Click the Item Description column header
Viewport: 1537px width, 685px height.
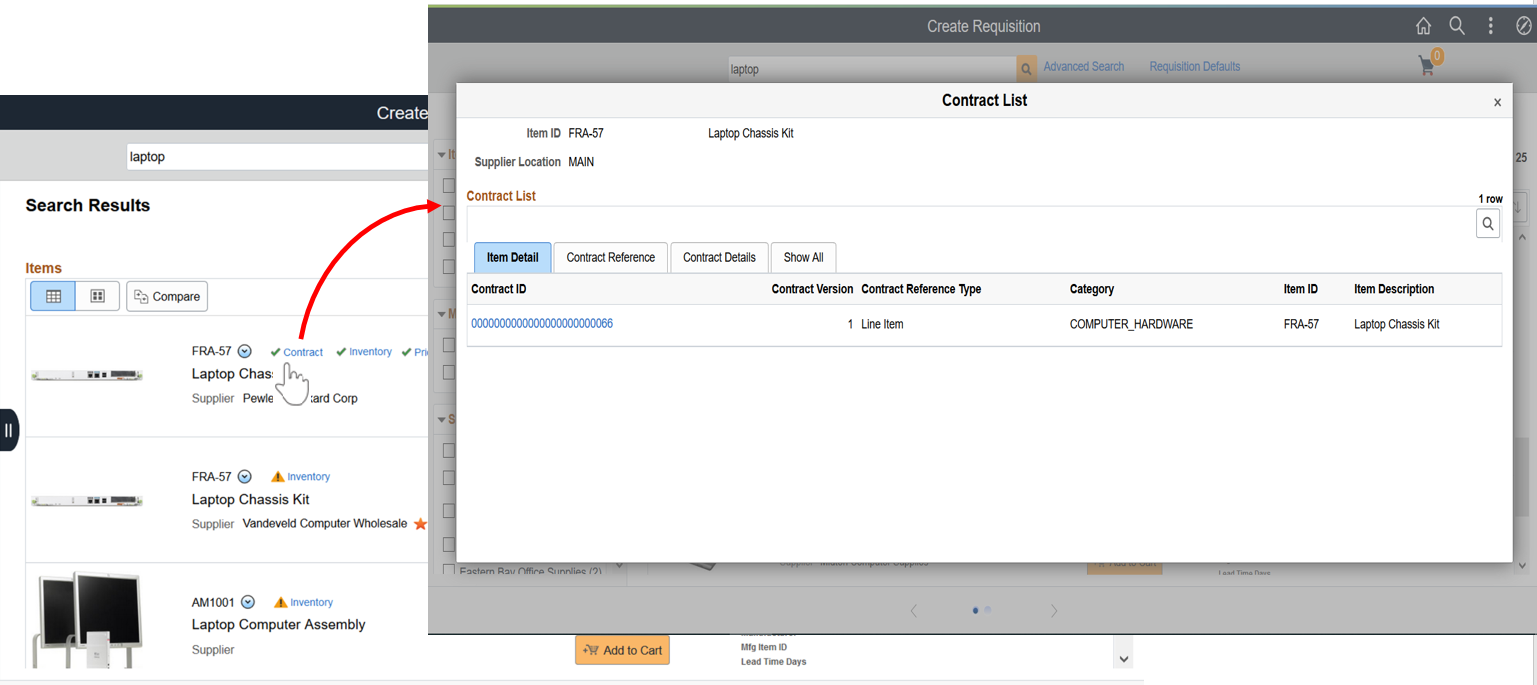tap(1394, 289)
